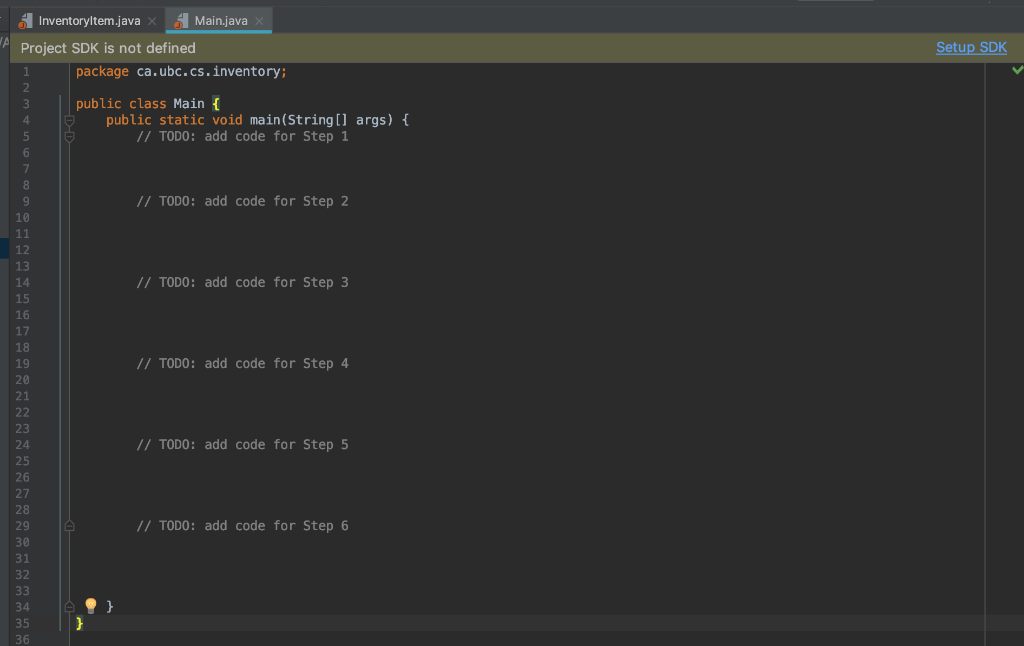The height and width of the screenshot is (646, 1024).
Task: Toggle the fold marker on line 29
Action: tap(69, 526)
